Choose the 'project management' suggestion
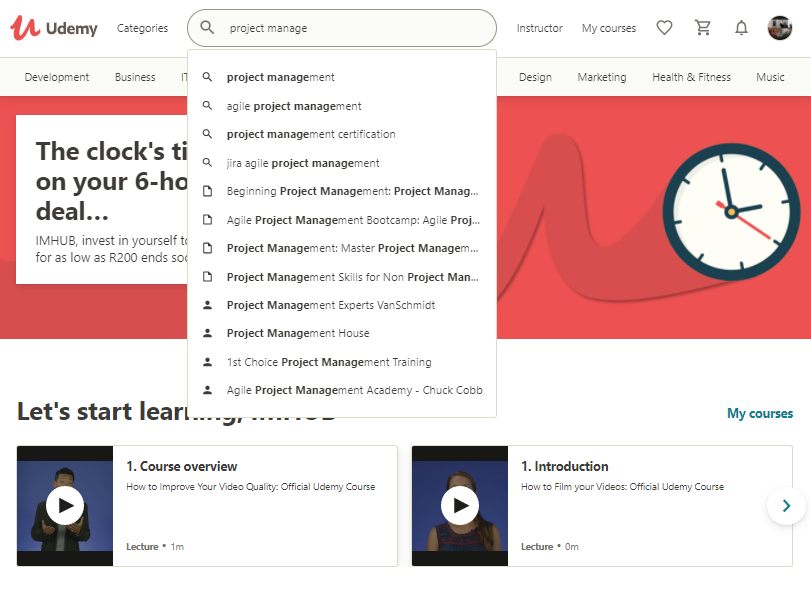 [x=342, y=77]
